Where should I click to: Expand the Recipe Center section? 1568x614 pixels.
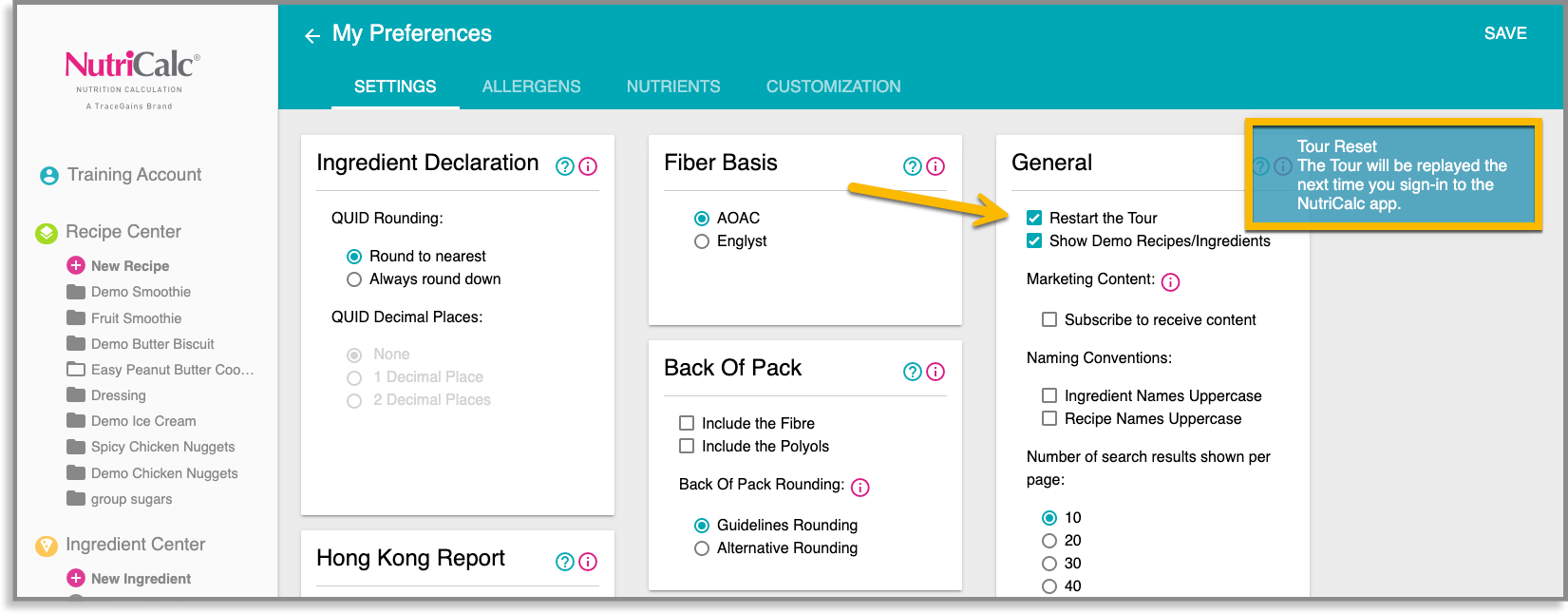pyautogui.click(x=123, y=232)
